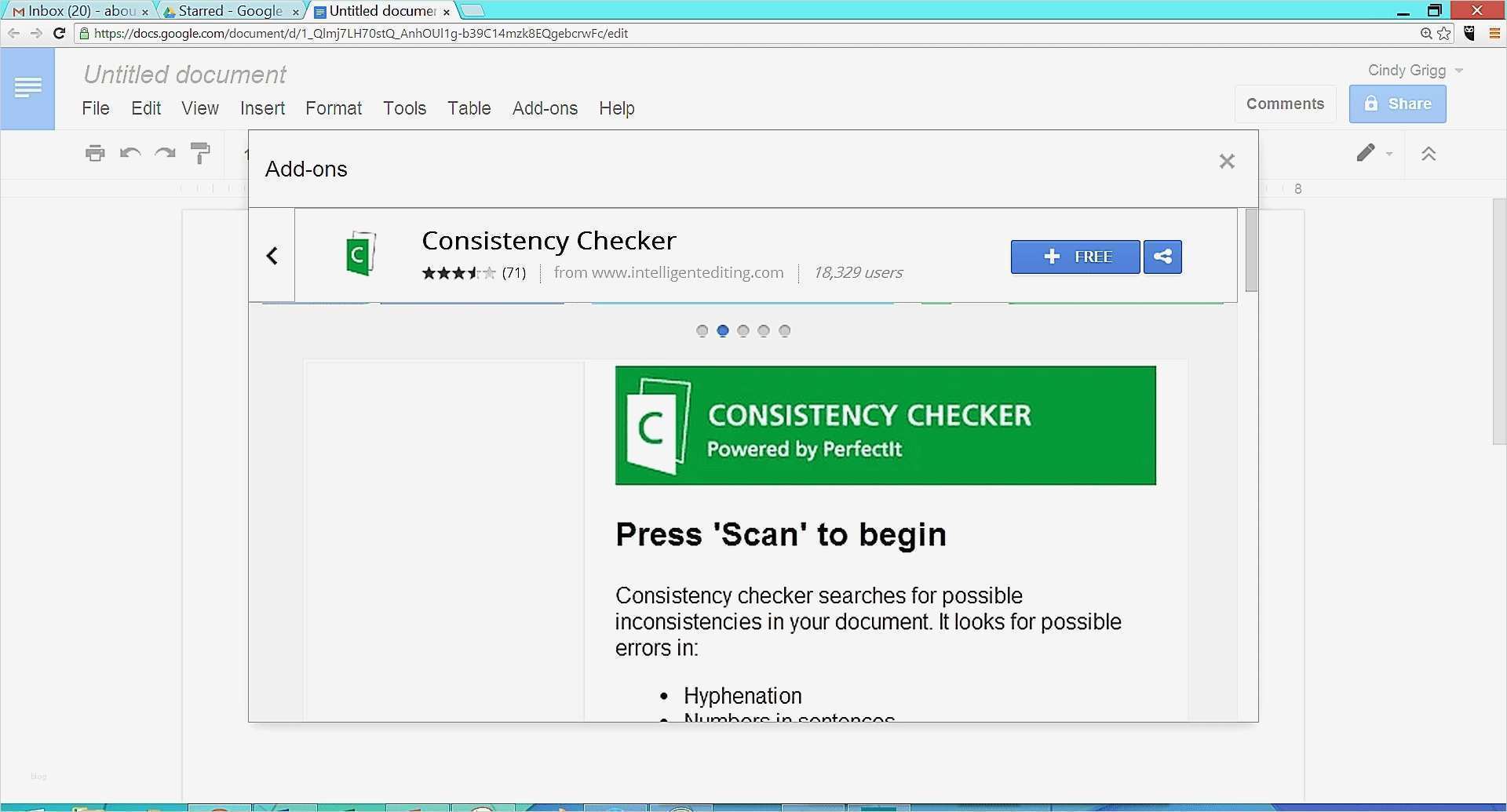Click the Google Docs home icon
The image size is (1507, 812).
point(27,88)
